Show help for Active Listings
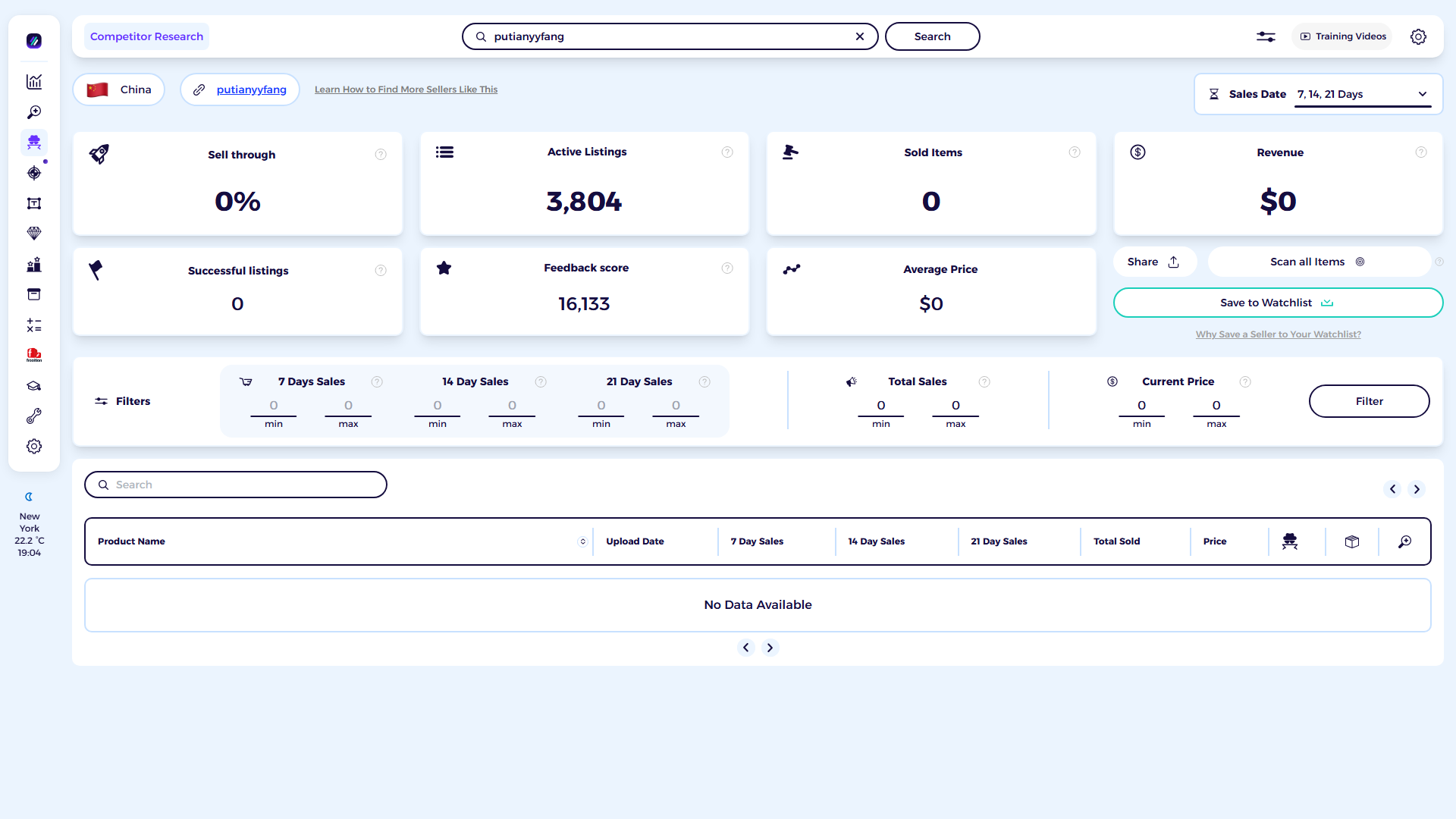The image size is (1456, 819). (727, 152)
